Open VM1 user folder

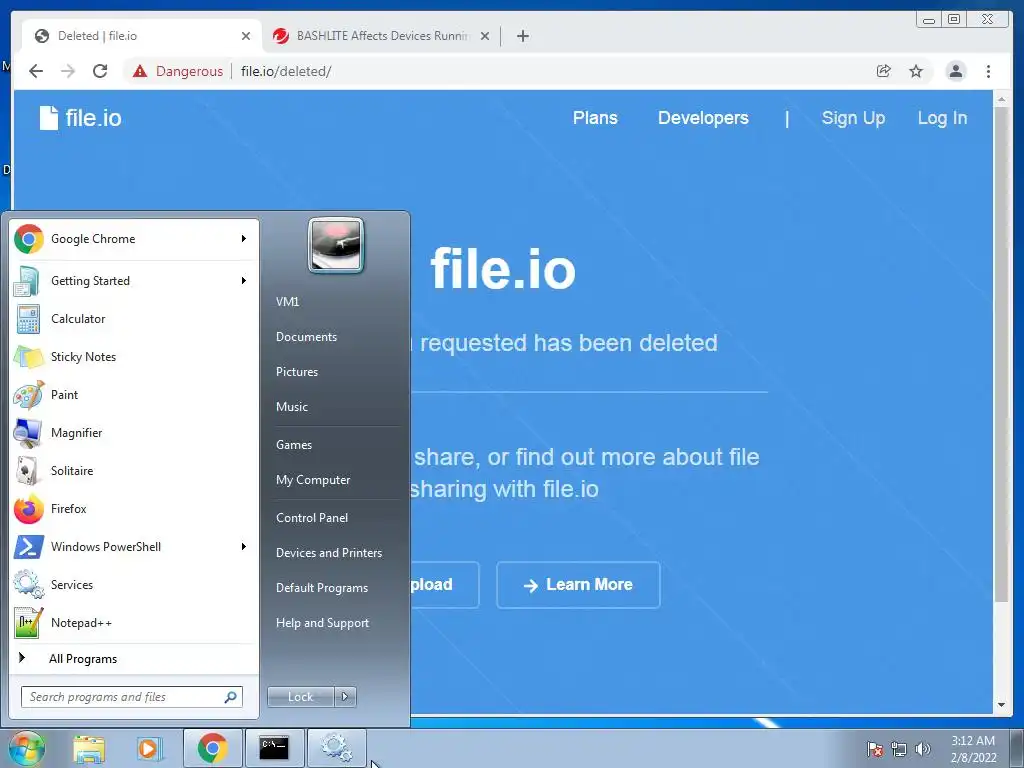pos(287,302)
